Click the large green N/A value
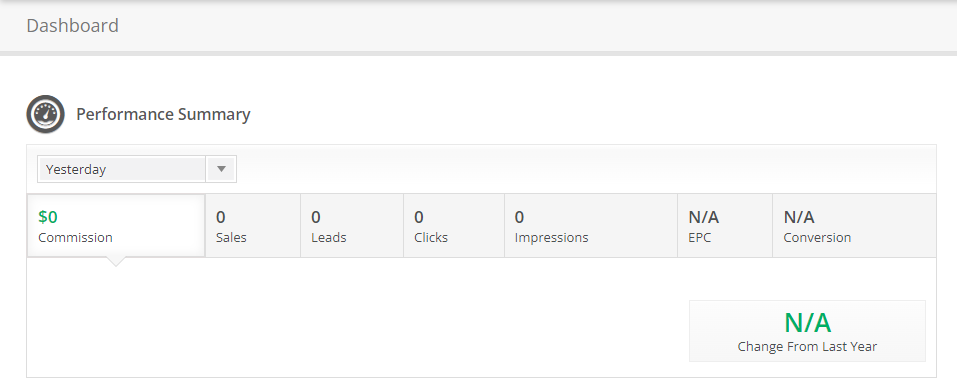This screenshot has height=384, width=957. click(807, 322)
